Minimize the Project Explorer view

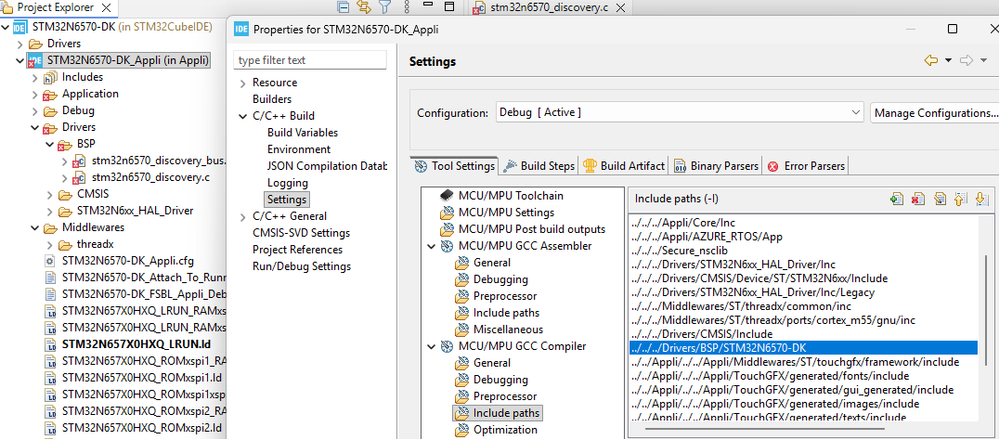click(x=428, y=5)
